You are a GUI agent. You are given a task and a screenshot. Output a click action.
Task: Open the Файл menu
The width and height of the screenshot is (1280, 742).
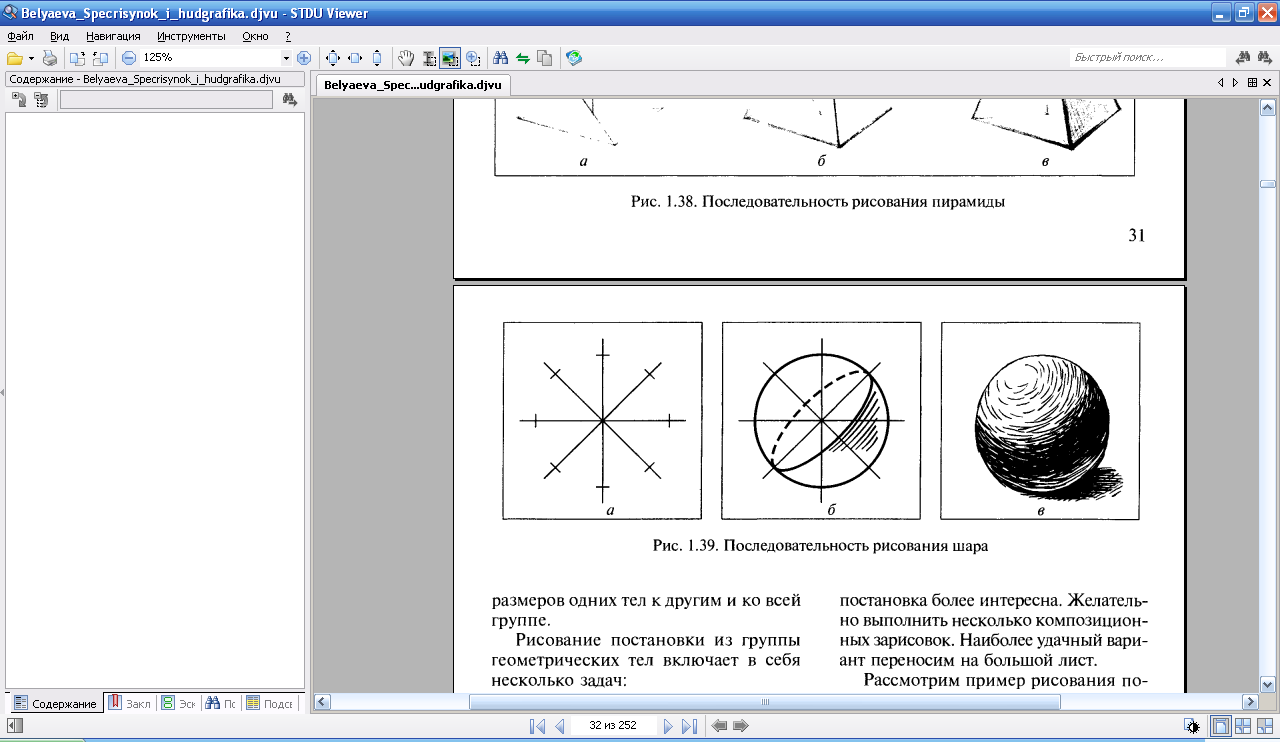click(x=20, y=36)
